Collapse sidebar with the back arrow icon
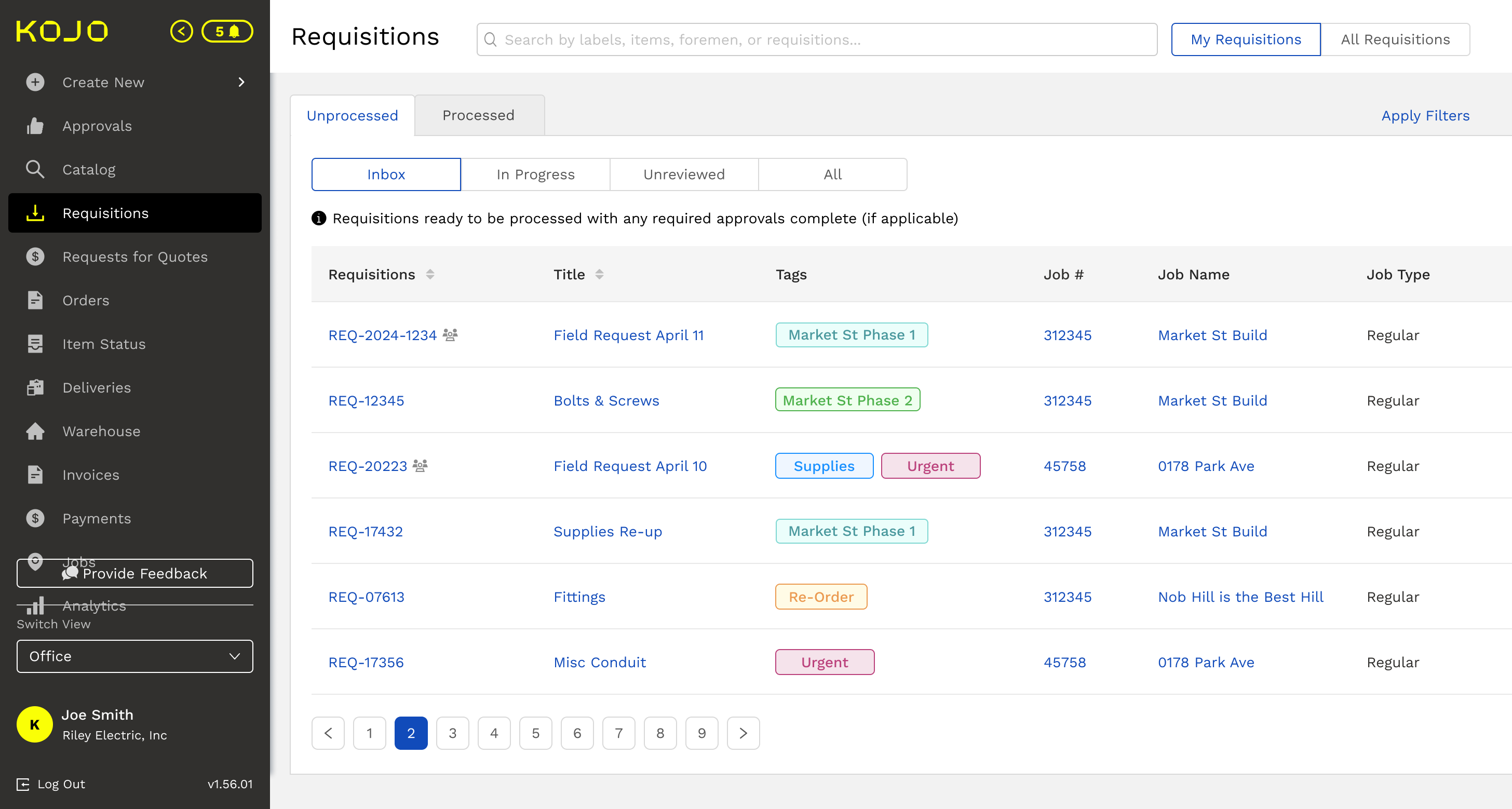The height and width of the screenshot is (809, 1512). click(x=181, y=31)
